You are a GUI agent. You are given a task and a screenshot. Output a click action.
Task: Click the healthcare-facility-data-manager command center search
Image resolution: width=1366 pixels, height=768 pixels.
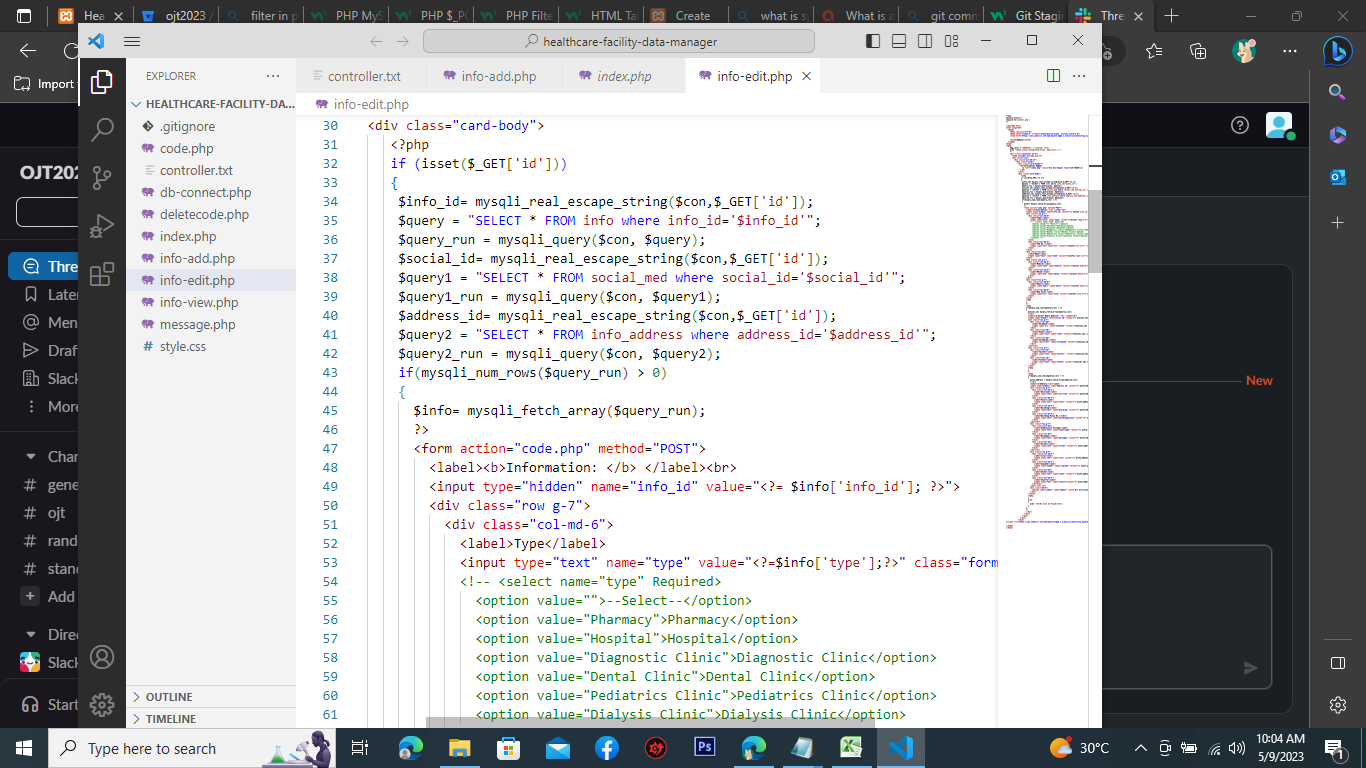[x=619, y=41]
